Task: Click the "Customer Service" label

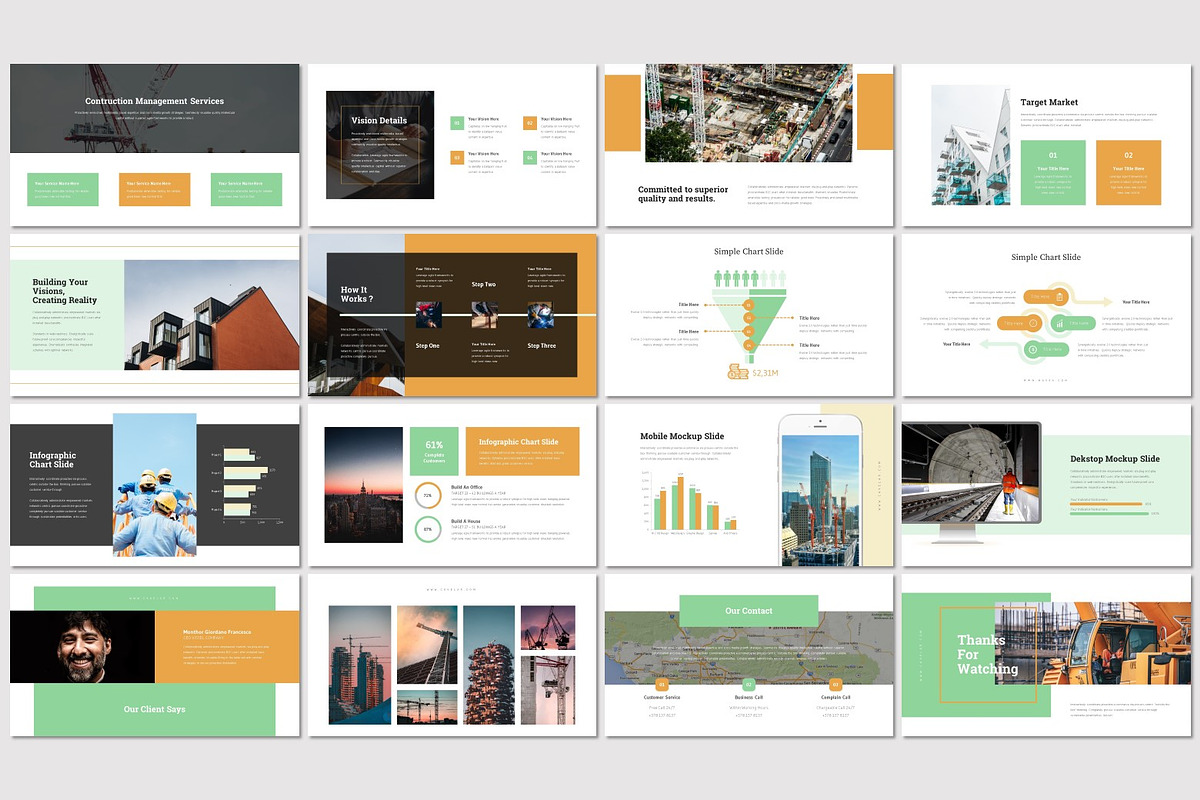Action: pyautogui.click(x=662, y=697)
